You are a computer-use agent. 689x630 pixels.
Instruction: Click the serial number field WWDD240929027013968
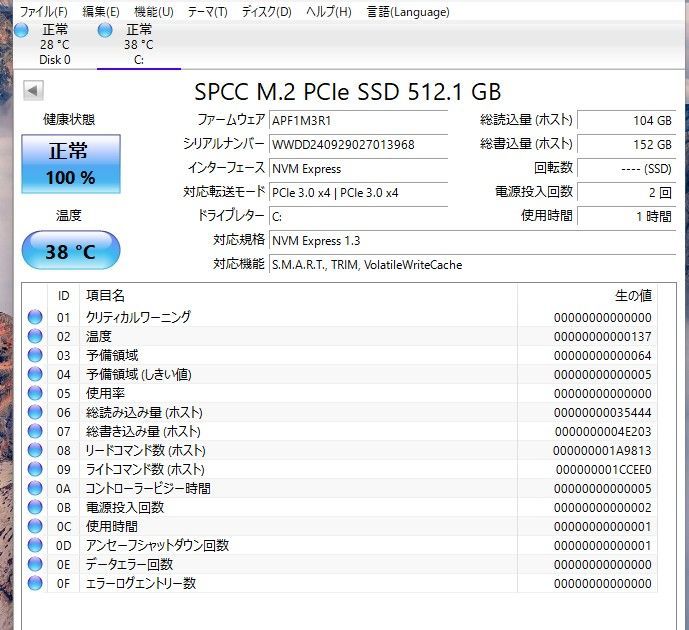click(358, 145)
